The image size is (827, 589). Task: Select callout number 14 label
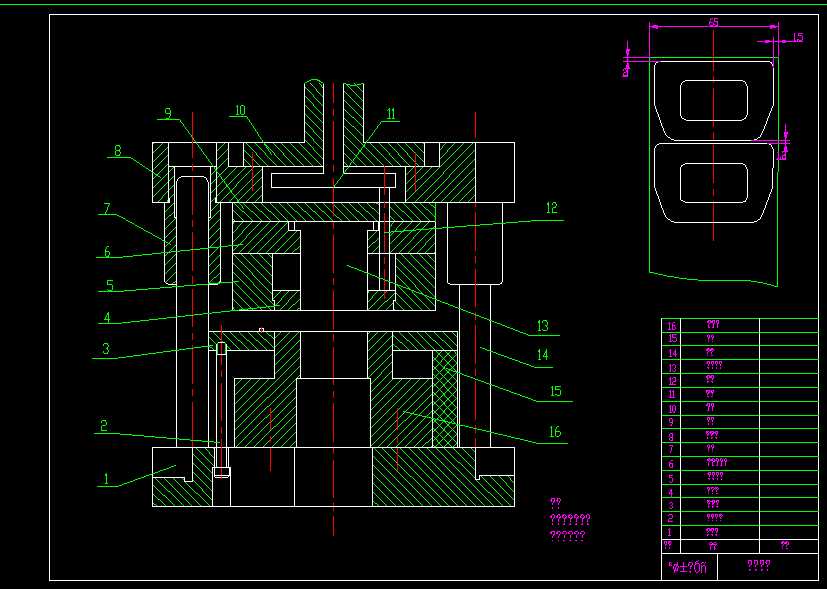pos(543,354)
